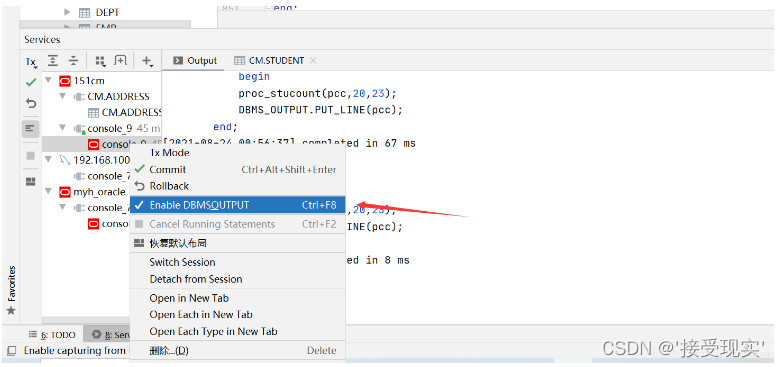Image resolution: width=779 pixels, height=367 pixels.
Task: Click the DEPT table icon
Action: click(84, 12)
